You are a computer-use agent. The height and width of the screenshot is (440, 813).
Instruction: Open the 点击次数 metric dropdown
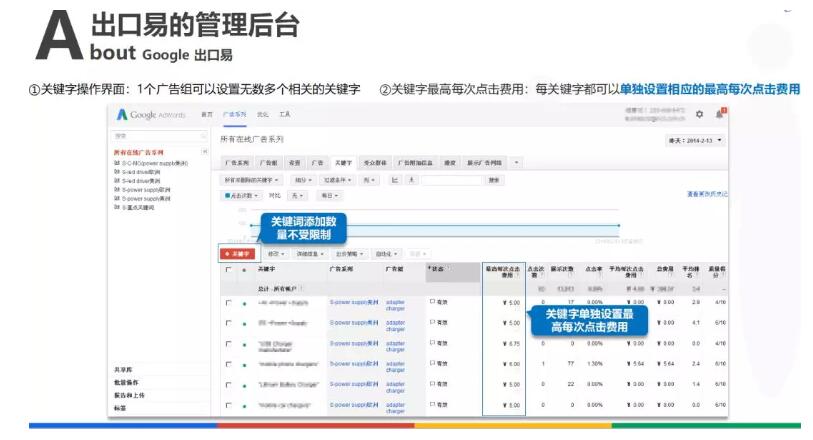[x=243, y=195]
